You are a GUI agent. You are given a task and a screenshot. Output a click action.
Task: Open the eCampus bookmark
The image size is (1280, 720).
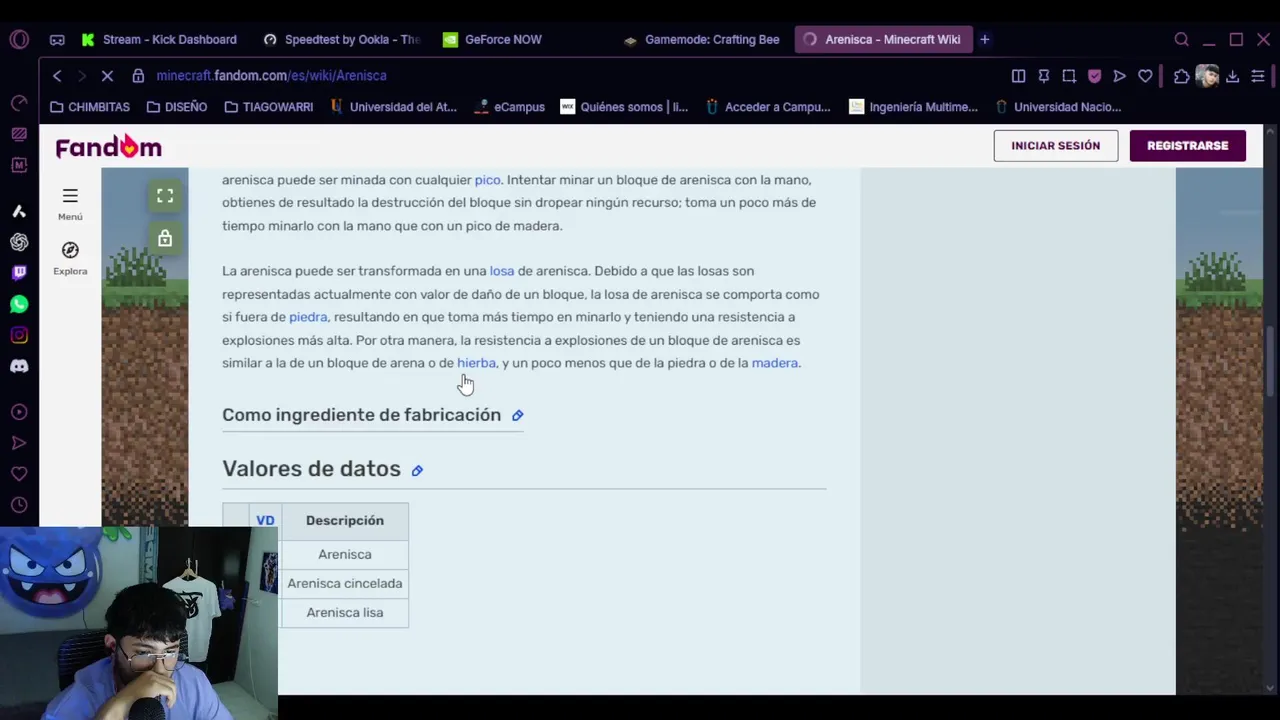[x=510, y=107]
